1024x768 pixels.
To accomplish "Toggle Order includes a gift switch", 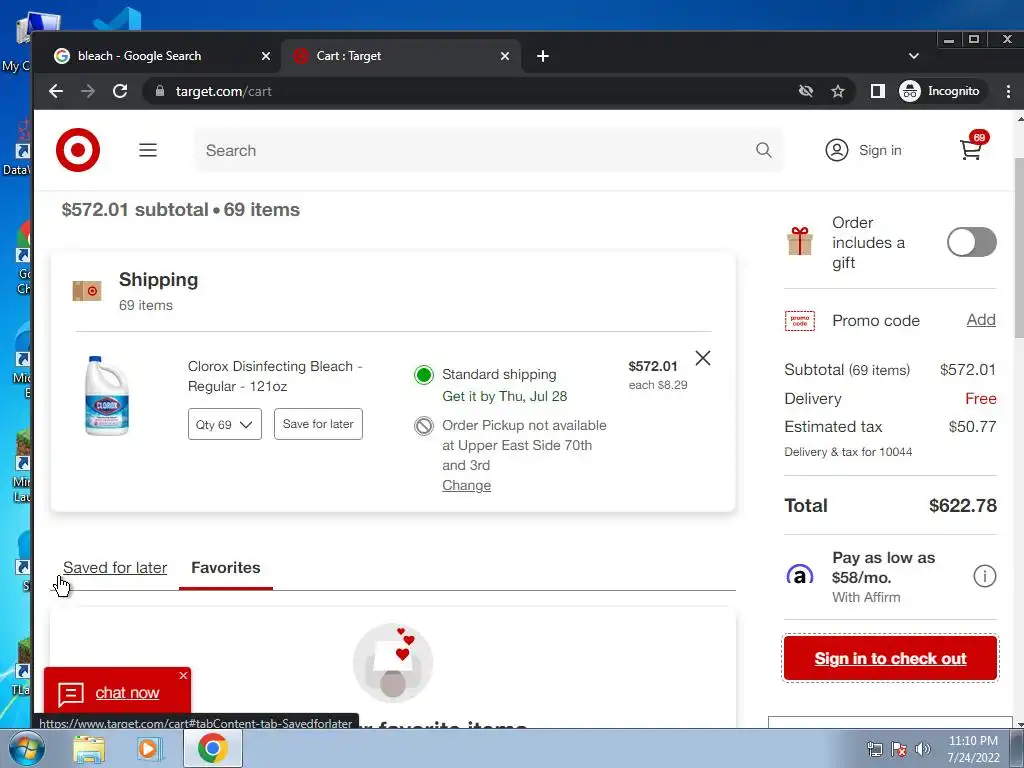I will coord(972,242).
